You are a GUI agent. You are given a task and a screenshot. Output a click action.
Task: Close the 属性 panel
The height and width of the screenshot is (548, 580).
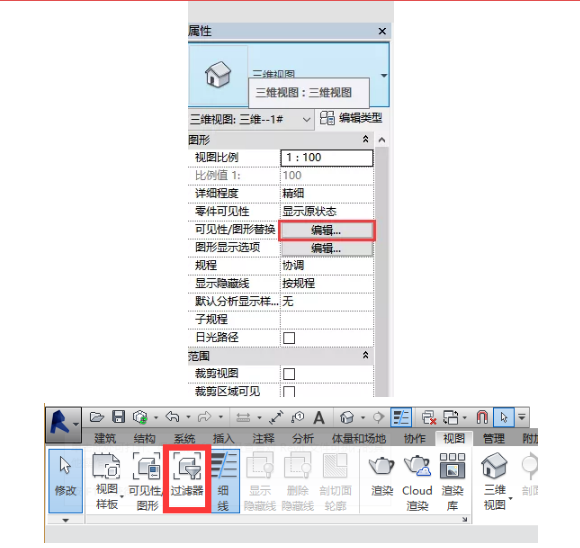point(382,31)
